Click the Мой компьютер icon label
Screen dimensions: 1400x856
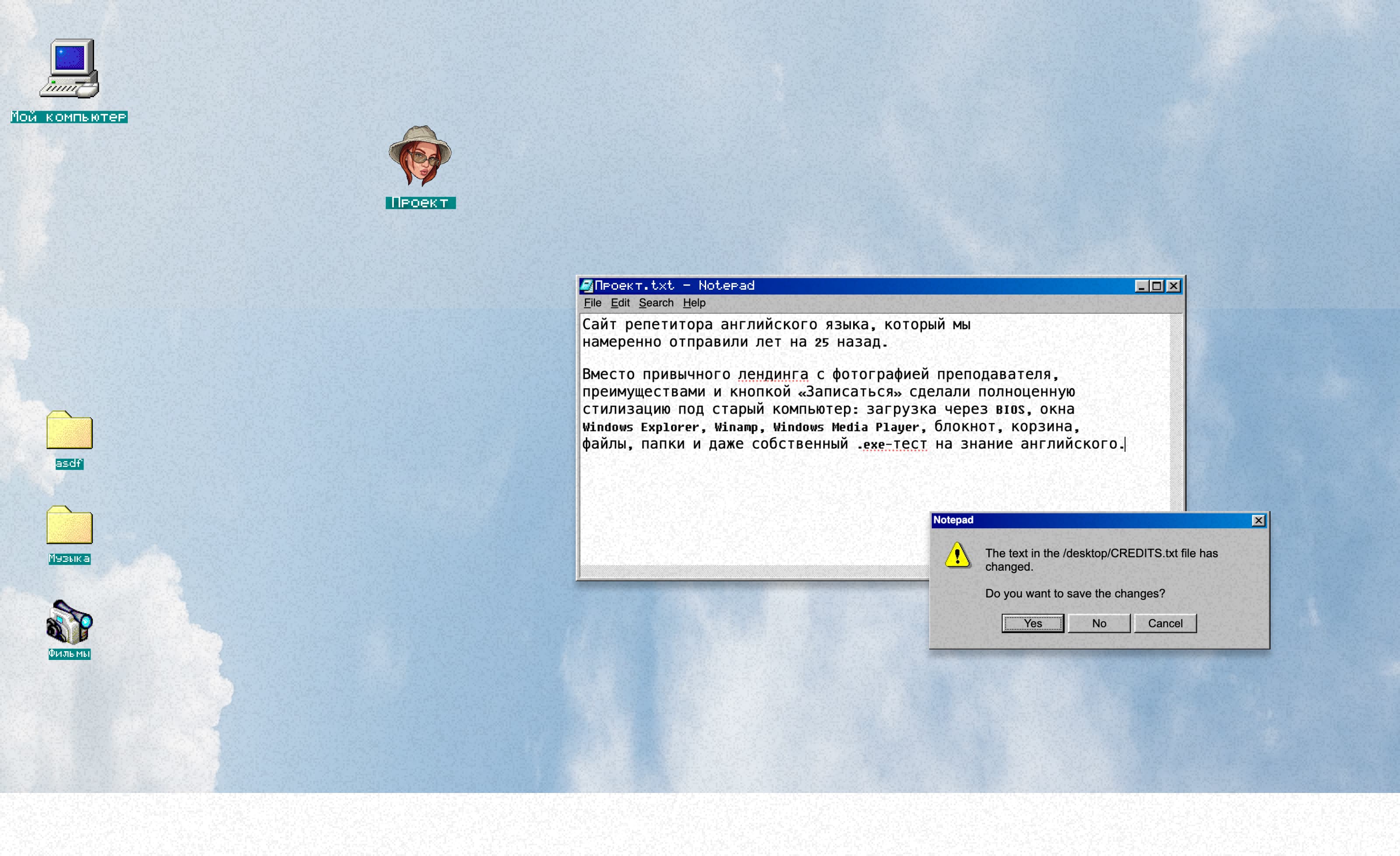pyautogui.click(x=69, y=117)
